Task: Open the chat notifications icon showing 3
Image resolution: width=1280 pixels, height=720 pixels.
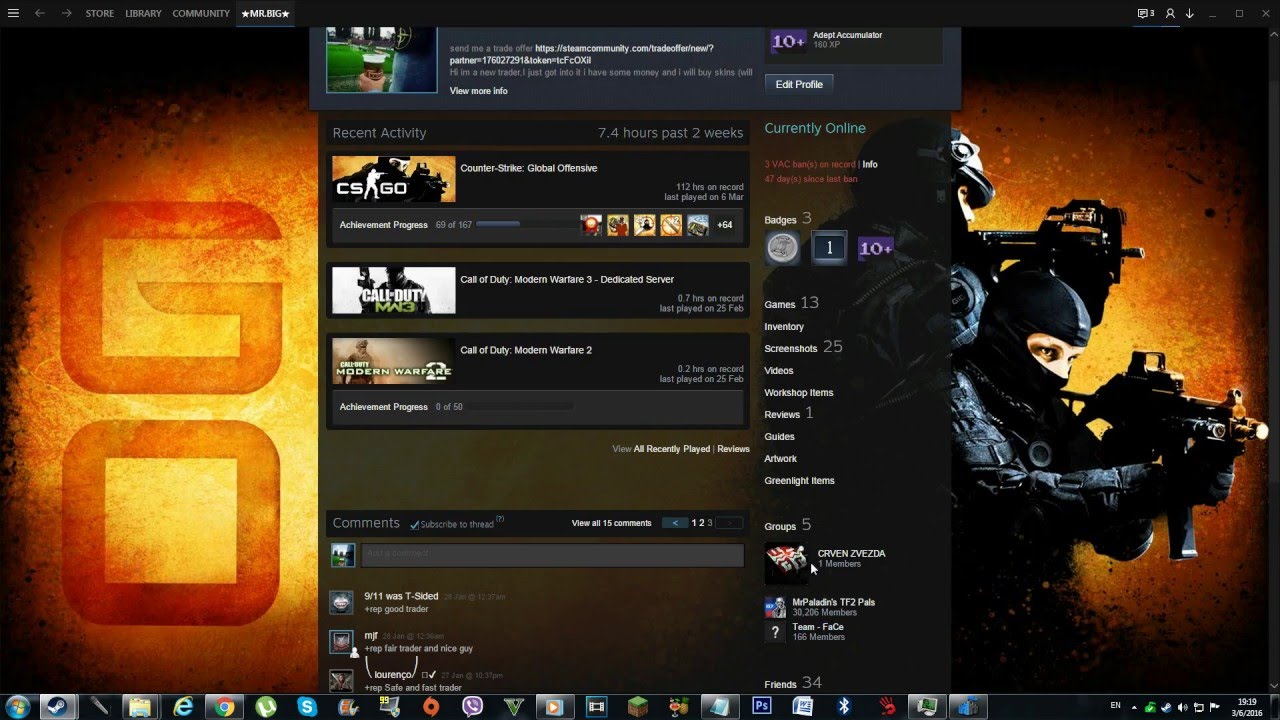Action: (x=1146, y=13)
